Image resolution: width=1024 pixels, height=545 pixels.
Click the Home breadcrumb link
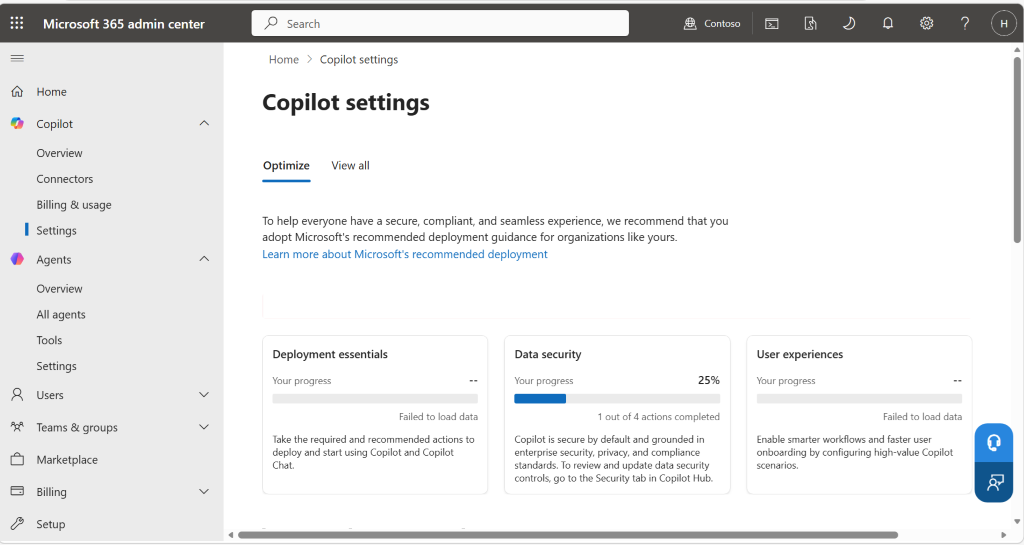(283, 59)
